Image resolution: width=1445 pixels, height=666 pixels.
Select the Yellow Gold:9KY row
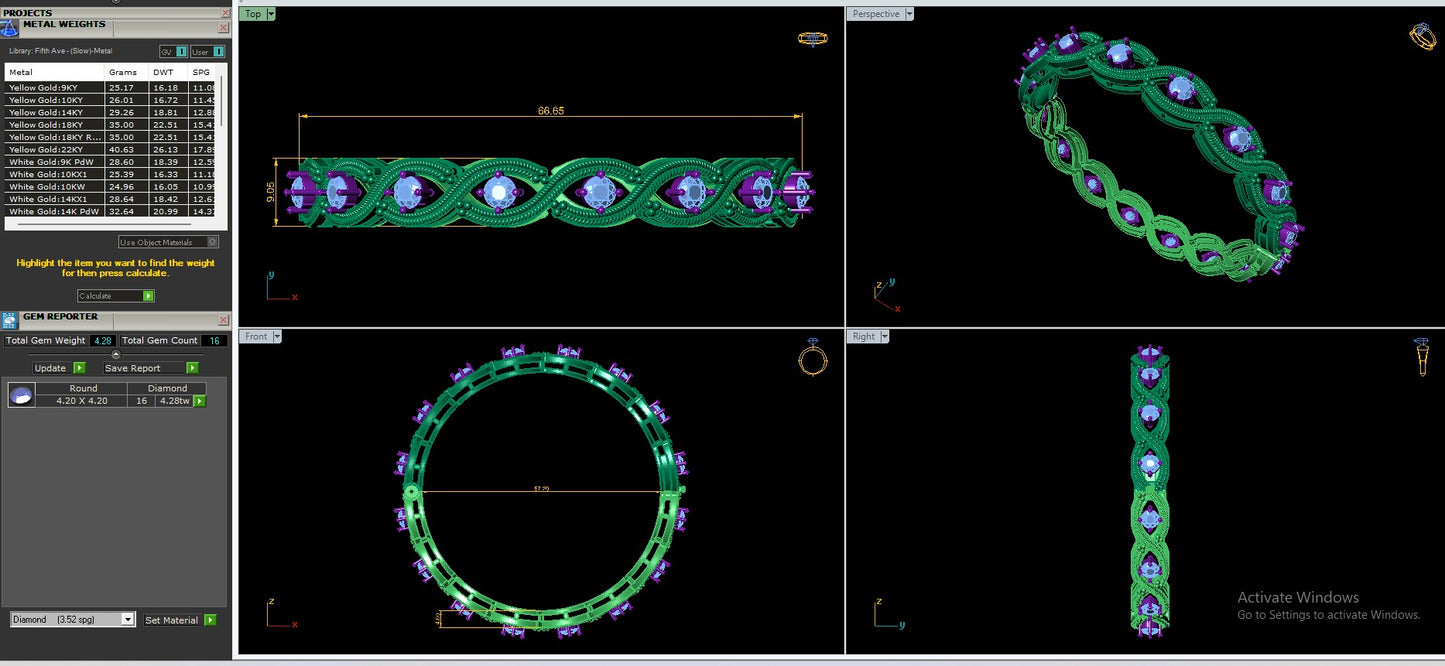[111, 88]
